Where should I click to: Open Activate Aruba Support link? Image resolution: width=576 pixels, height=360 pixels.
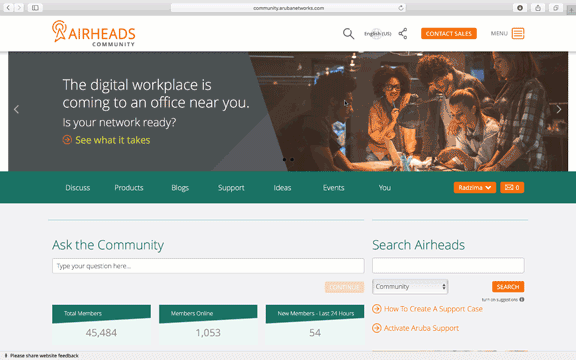[x=421, y=328]
